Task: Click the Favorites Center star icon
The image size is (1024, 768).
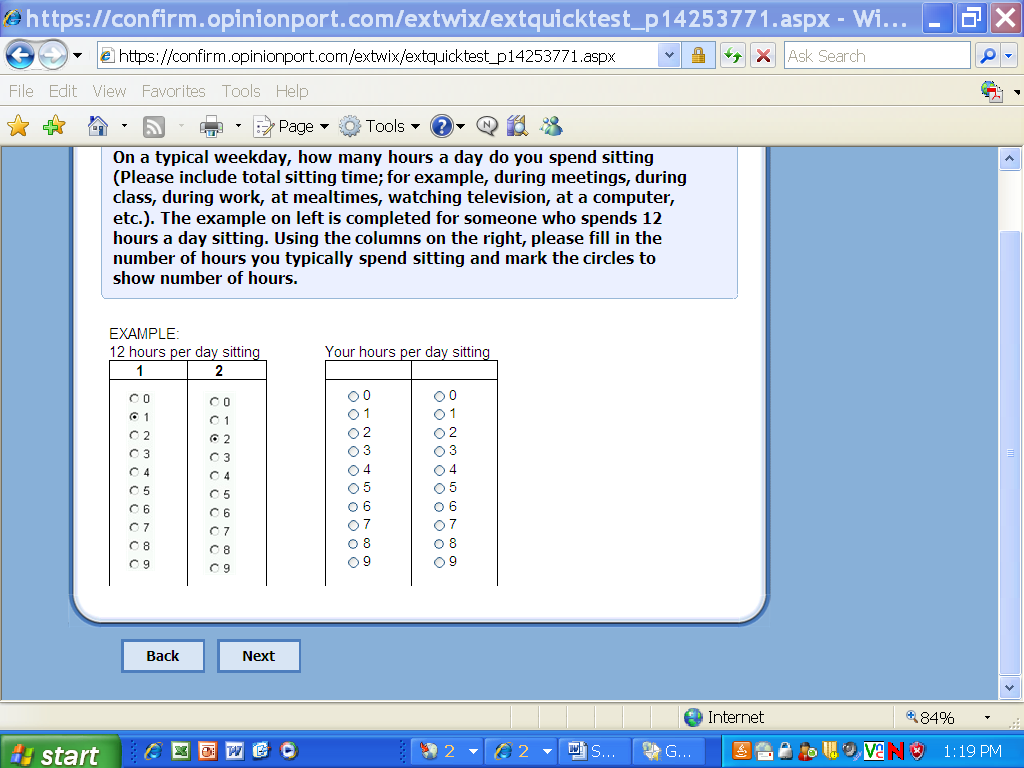Action: click(x=18, y=126)
